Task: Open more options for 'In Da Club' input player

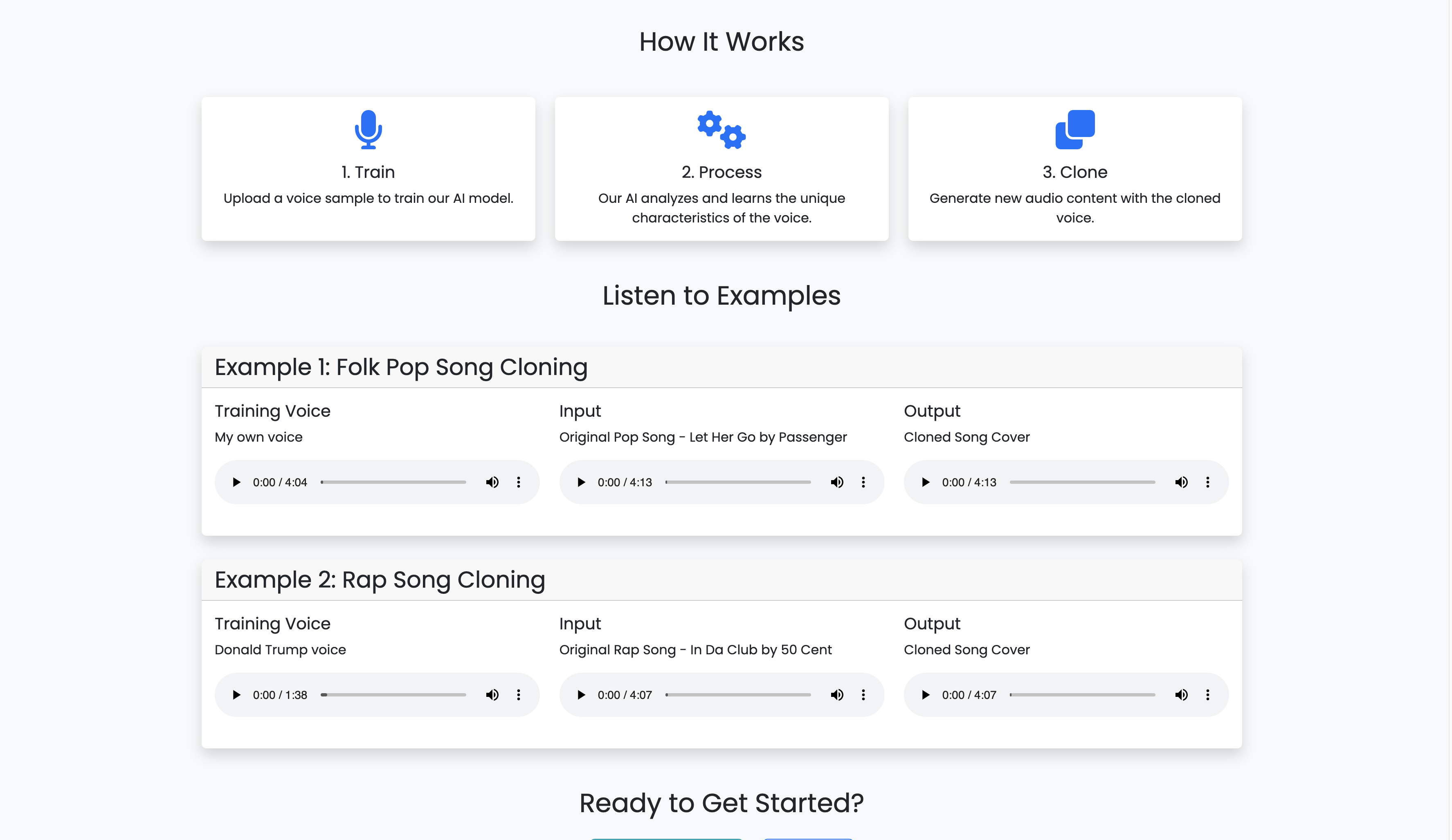Action: (x=863, y=695)
